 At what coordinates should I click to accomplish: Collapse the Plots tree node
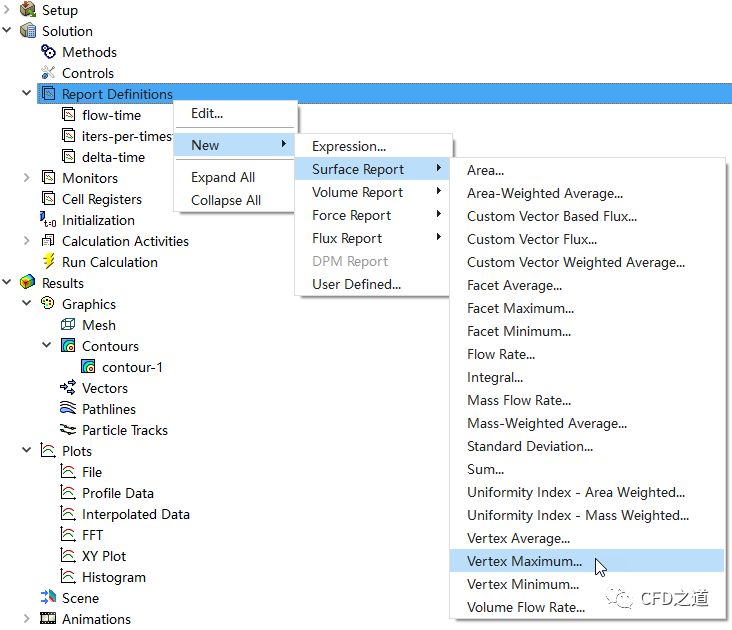click(x=27, y=451)
